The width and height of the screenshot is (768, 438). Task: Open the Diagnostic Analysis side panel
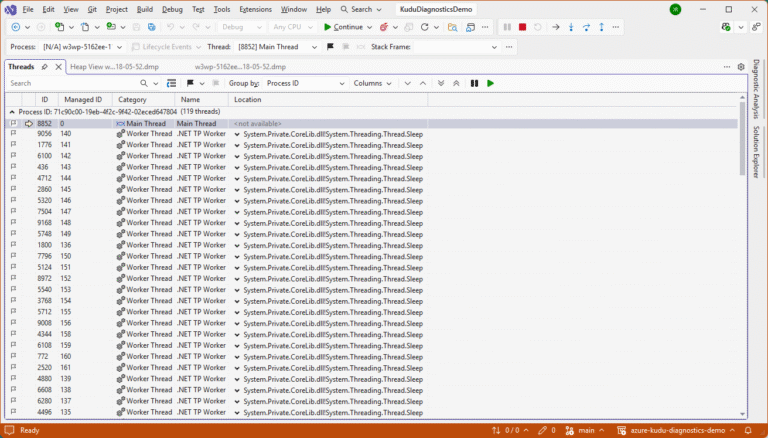(756, 89)
